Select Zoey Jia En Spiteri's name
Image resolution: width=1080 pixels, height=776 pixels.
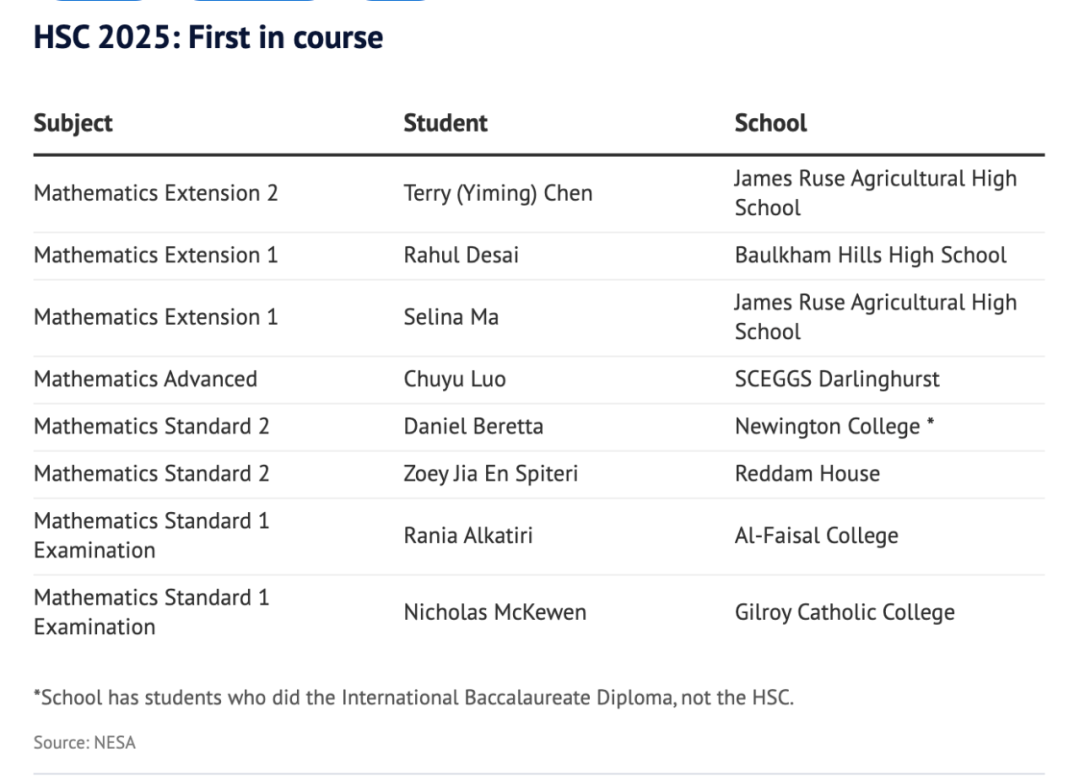(490, 473)
